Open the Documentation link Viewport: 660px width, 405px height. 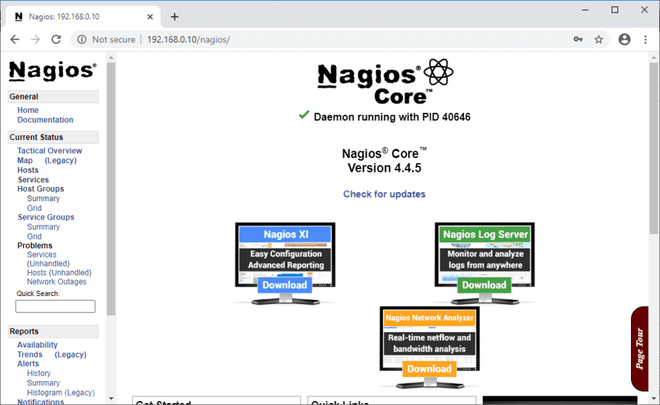pos(45,120)
